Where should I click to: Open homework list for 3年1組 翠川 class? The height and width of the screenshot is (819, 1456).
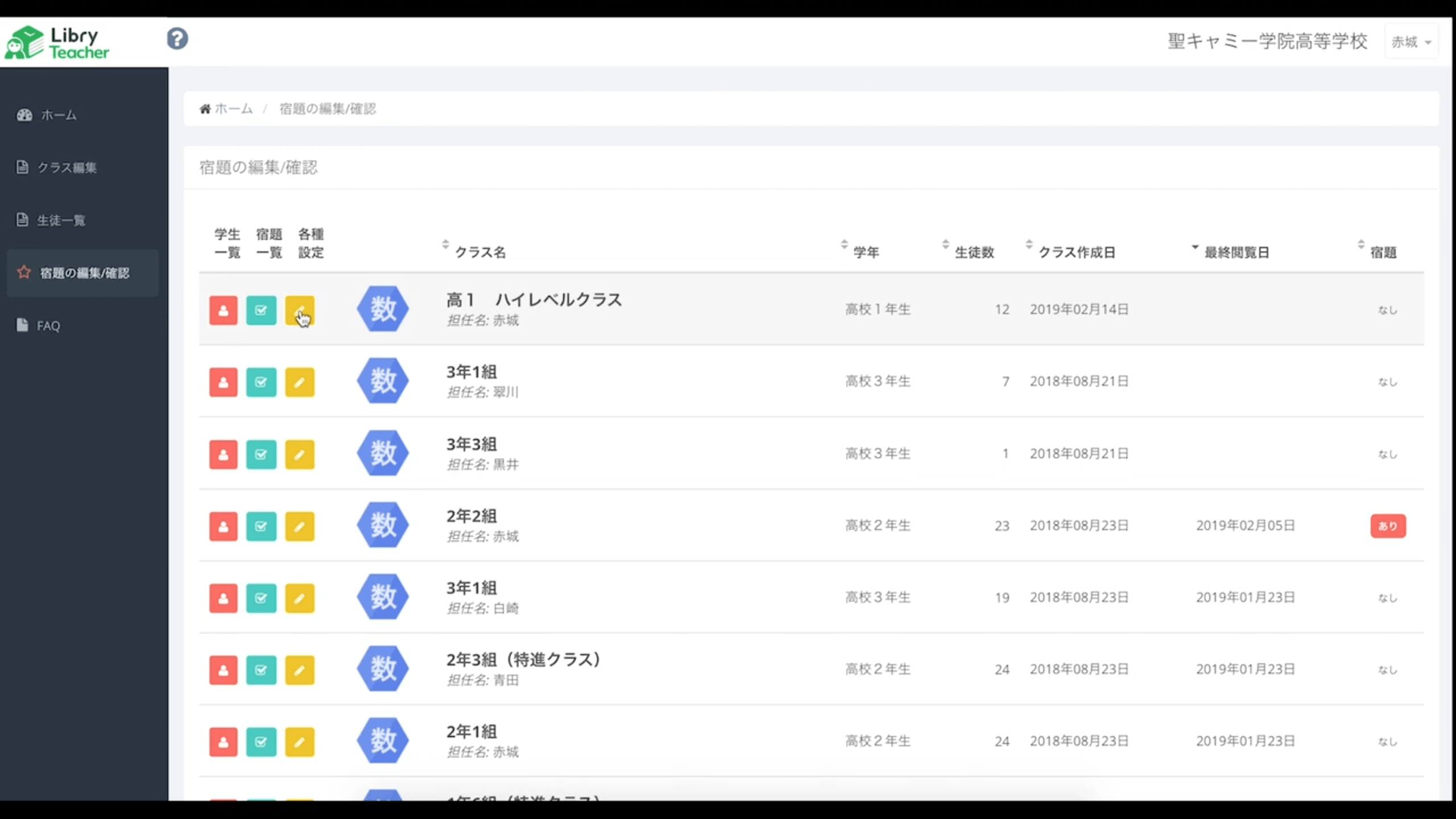pyautogui.click(x=261, y=382)
